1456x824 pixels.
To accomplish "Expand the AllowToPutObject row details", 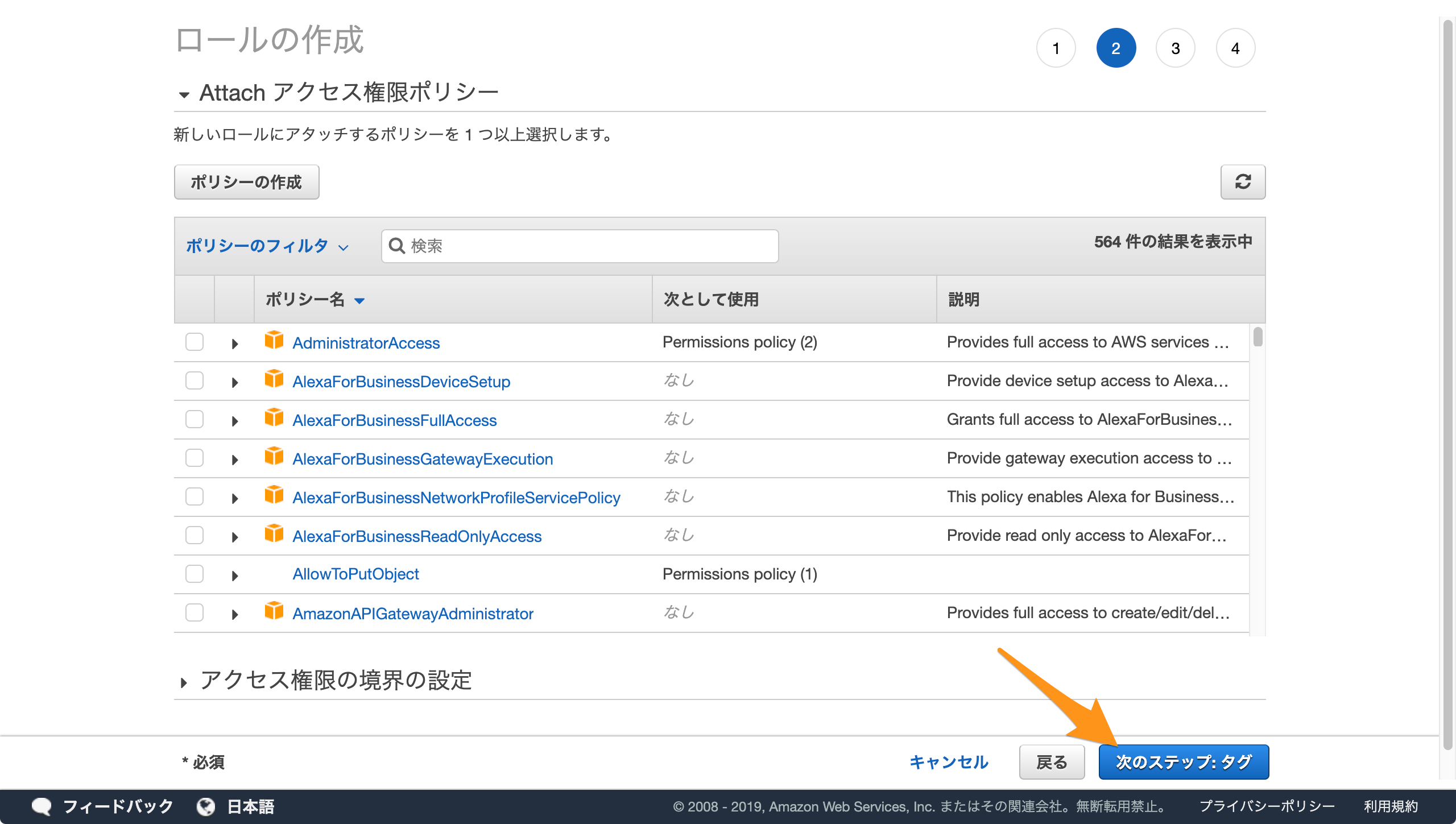I will tap(234, 575).
